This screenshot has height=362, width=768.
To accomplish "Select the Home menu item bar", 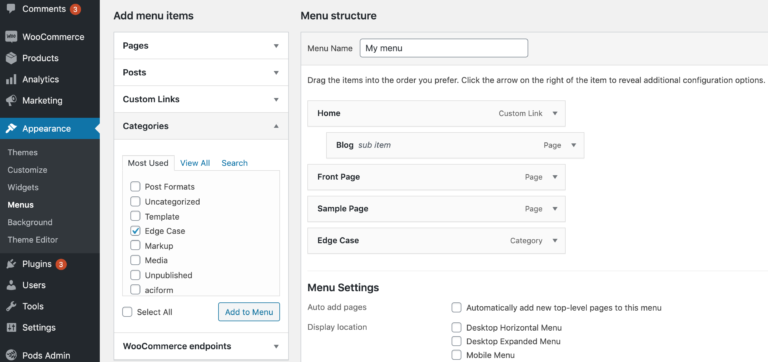I will click(436, 114).
